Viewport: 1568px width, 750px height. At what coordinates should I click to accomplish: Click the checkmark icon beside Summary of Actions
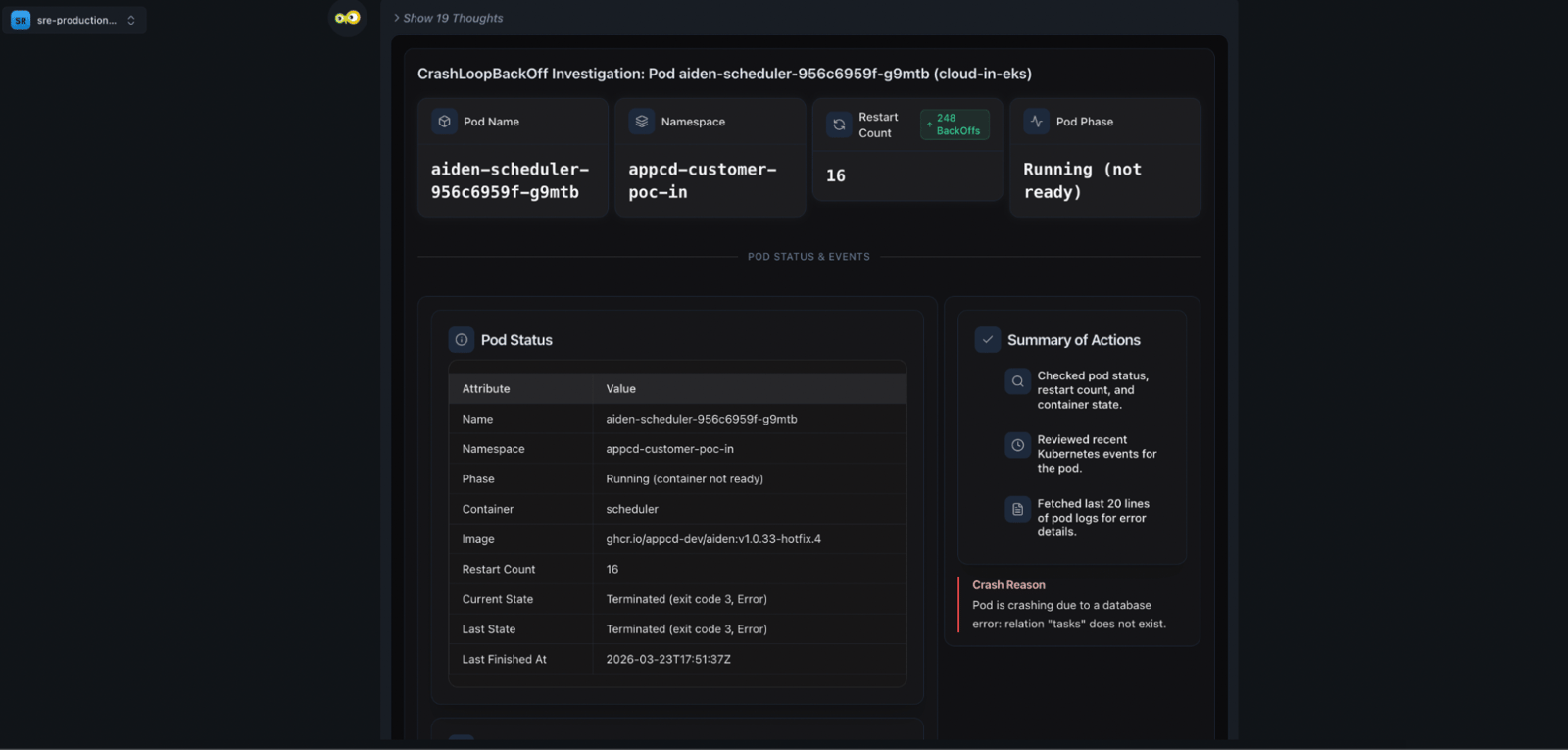click(x=988, y=340)
